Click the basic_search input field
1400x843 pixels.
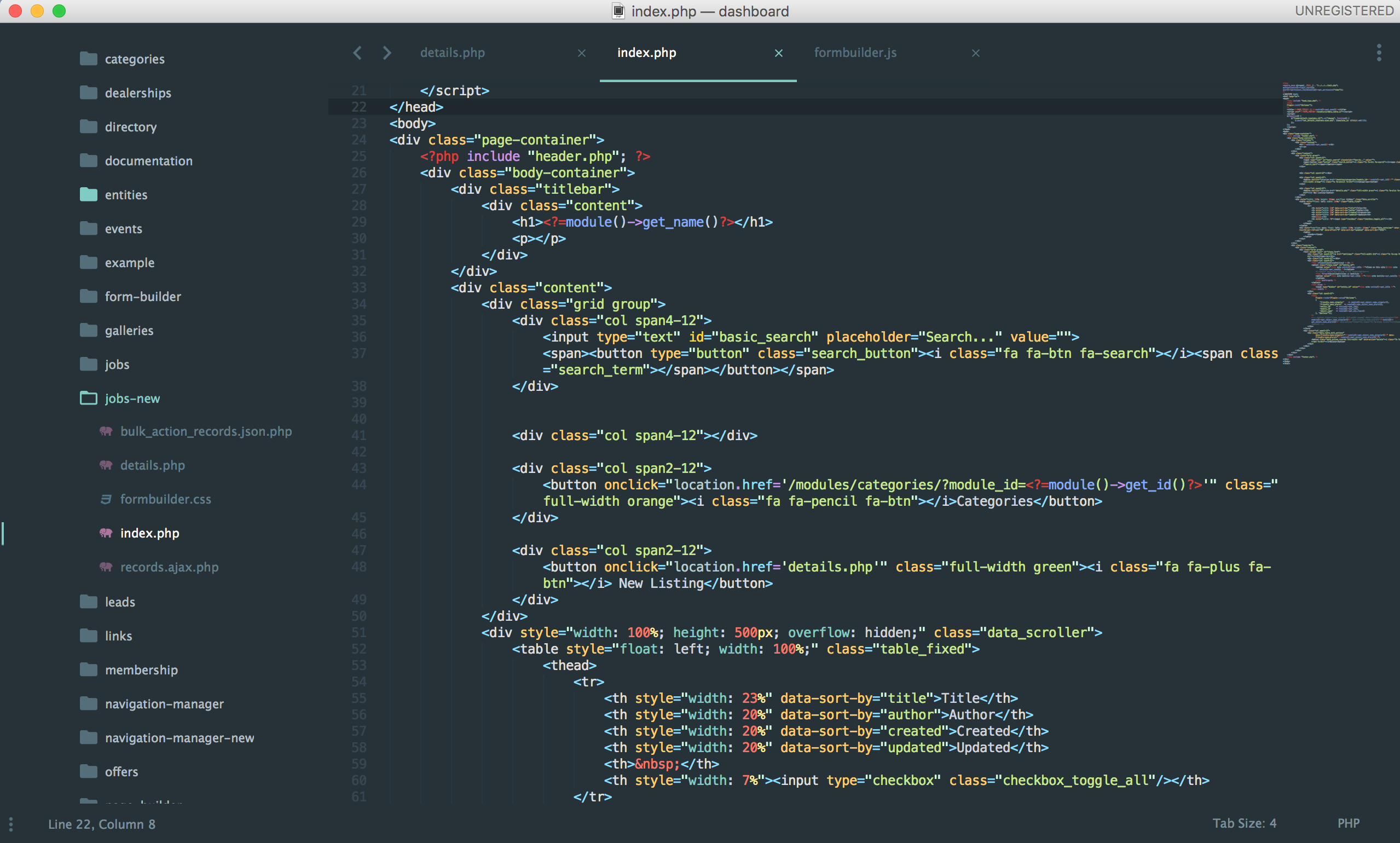click(x=809, y=337)
